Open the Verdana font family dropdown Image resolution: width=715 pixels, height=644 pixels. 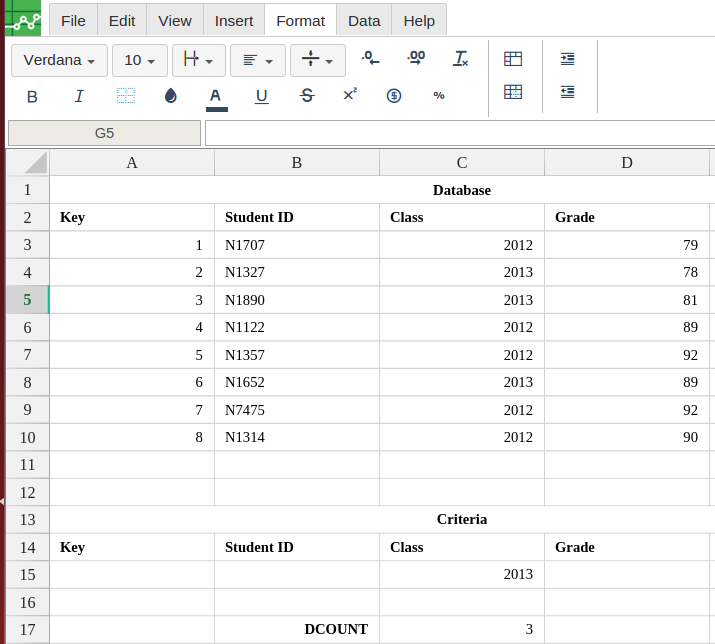59,61
